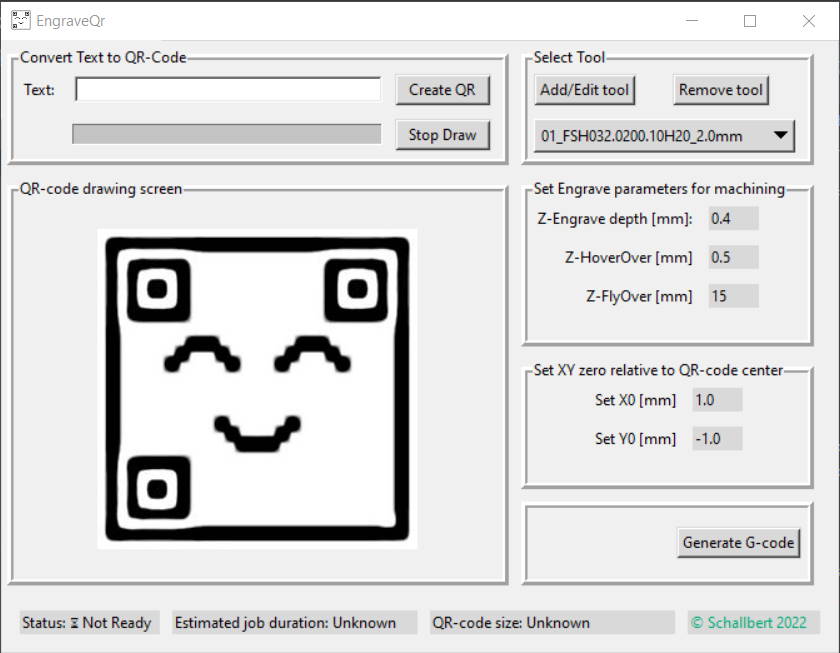Click the Z-FlyOver value field

pos(733,296)
